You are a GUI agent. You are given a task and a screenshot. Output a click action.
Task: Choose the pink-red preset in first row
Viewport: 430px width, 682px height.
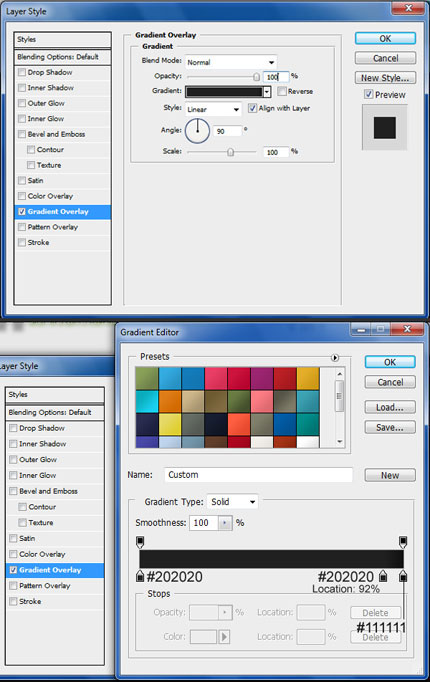(216, 378)
